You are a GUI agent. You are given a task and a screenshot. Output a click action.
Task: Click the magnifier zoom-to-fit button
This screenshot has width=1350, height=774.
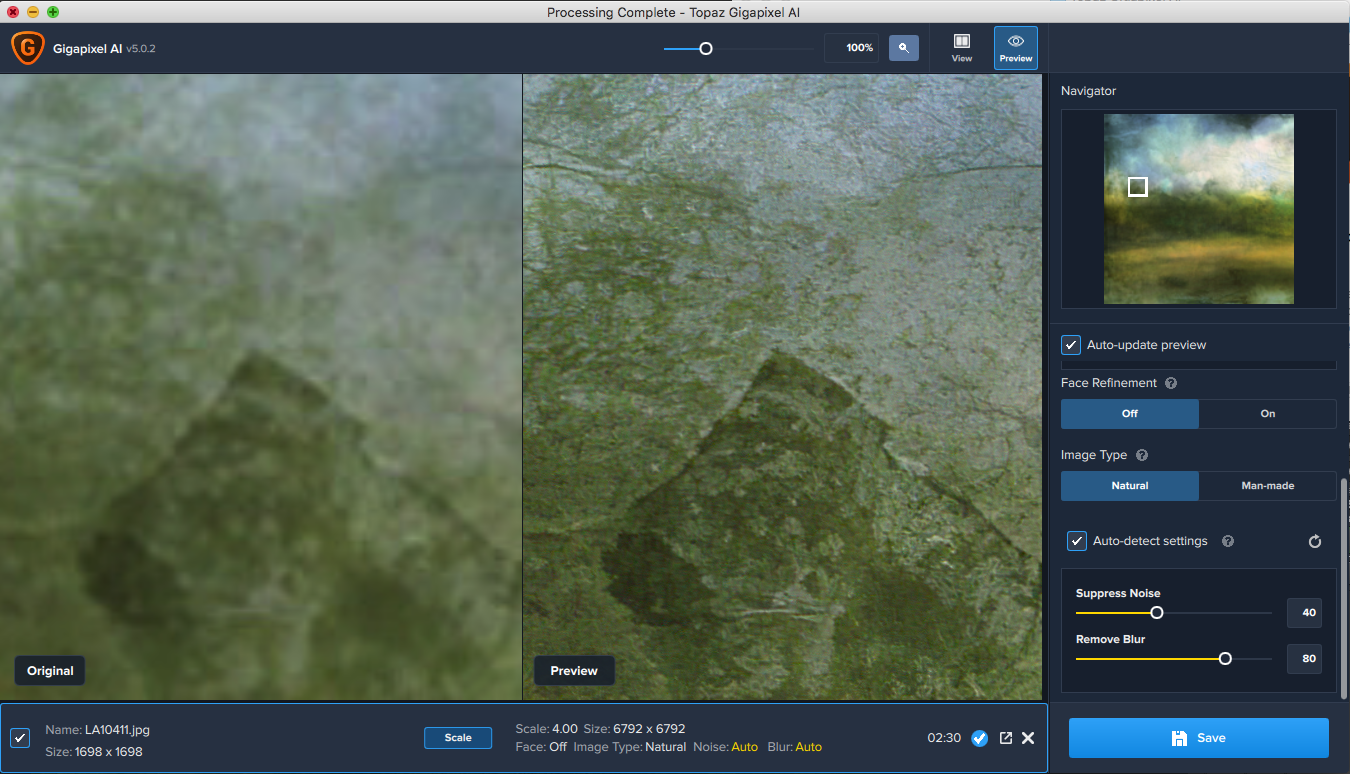(904, 48)
